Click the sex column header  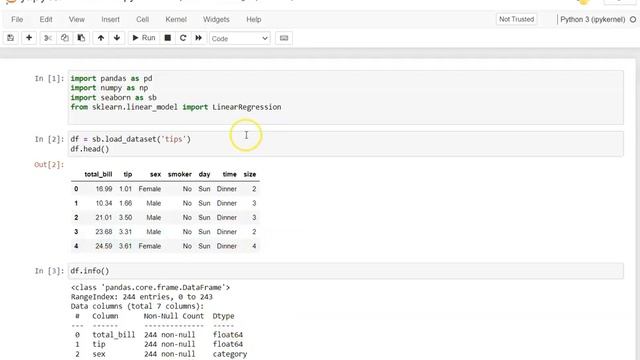155,174
